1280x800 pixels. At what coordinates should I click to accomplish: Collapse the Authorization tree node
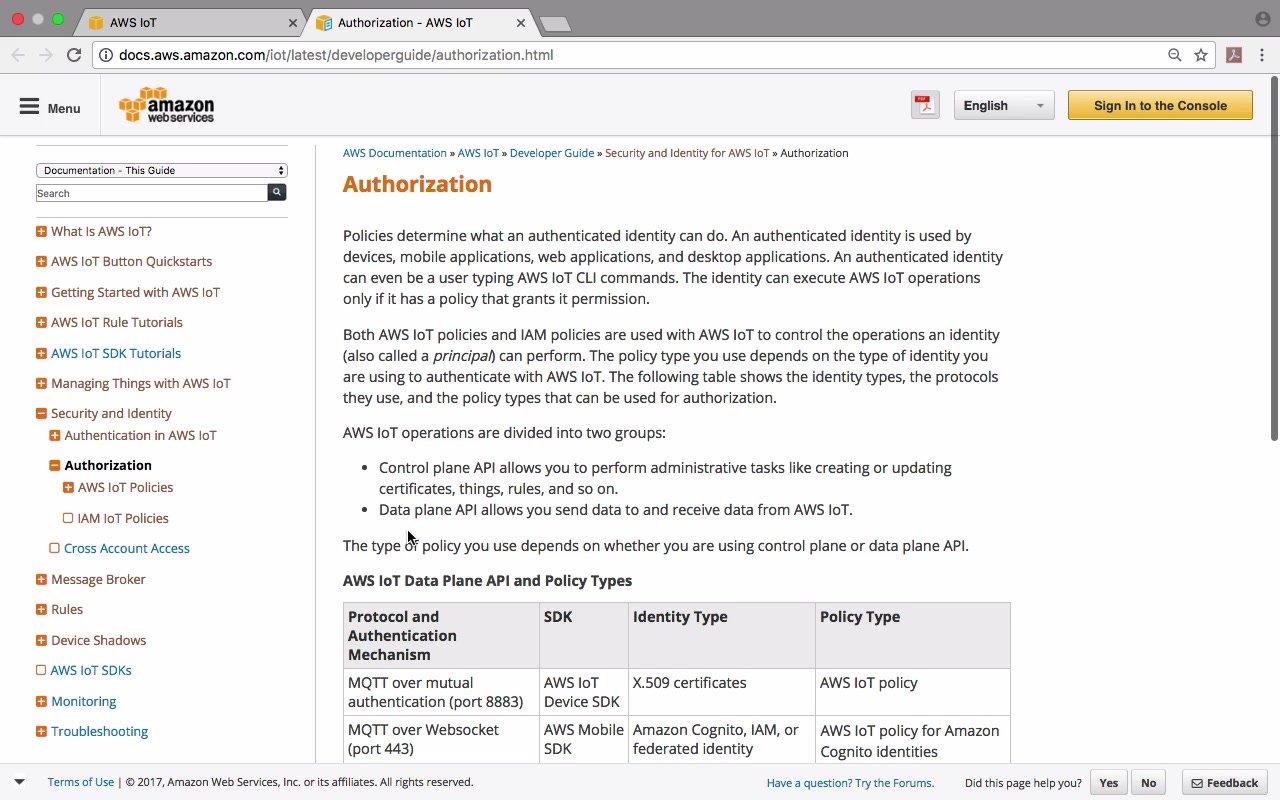(55, 465)
